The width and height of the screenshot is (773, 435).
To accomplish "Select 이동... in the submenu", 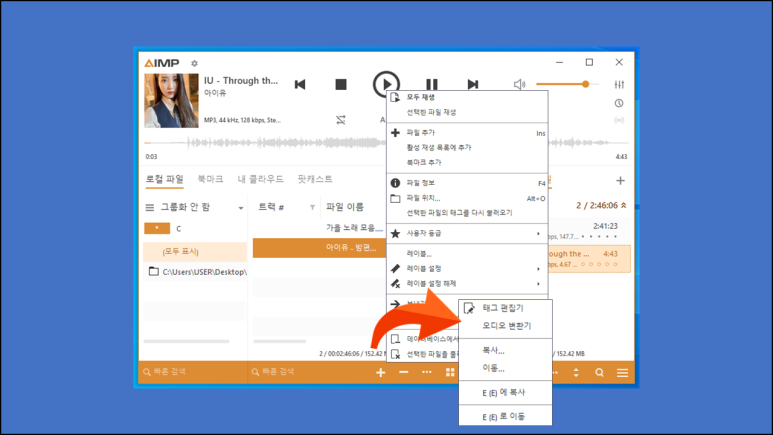I will 505,368.
